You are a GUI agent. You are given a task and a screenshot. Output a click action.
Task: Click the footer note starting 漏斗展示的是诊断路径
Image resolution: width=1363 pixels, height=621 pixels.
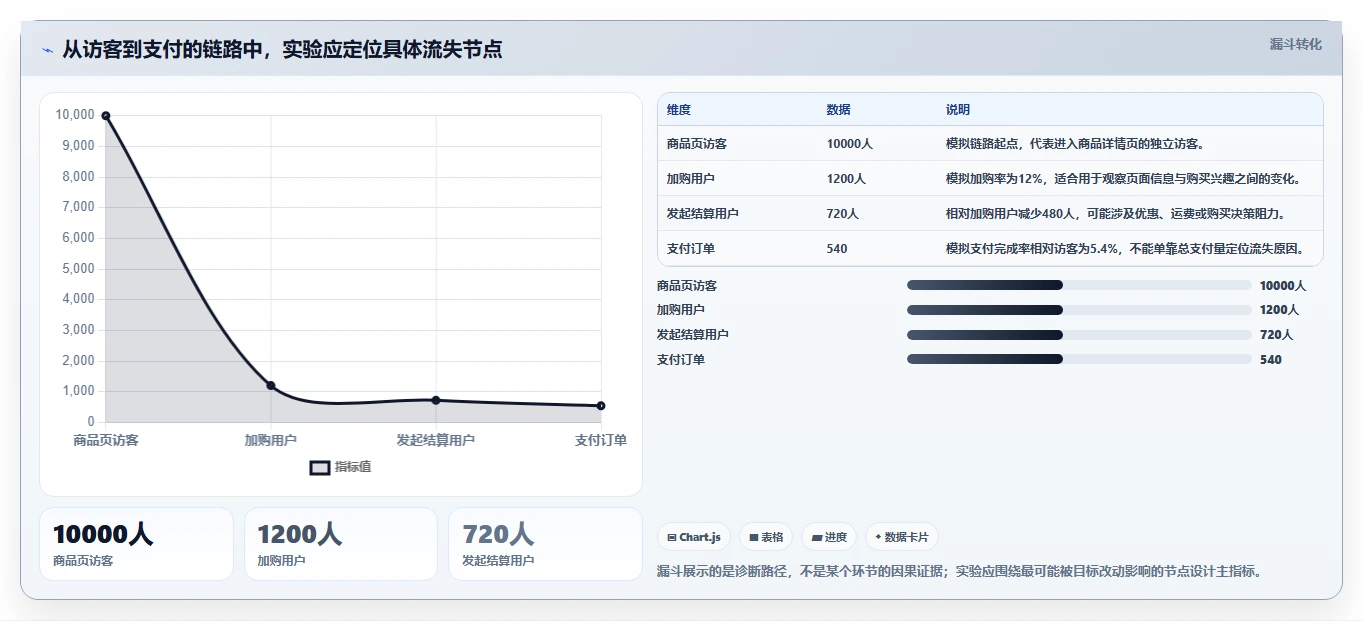point(960,572)
